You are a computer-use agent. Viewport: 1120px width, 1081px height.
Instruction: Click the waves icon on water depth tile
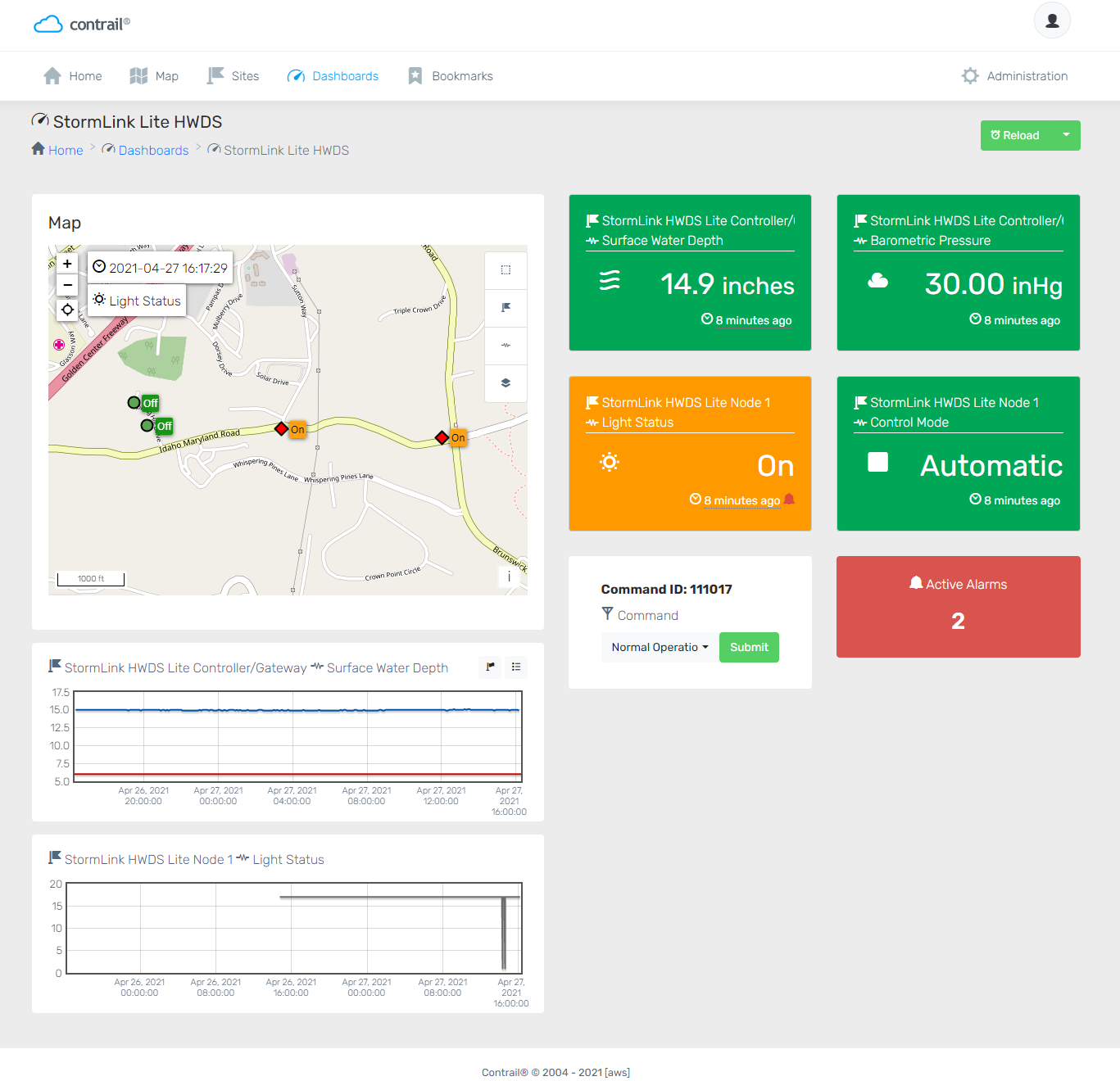[x=610, y=280]
